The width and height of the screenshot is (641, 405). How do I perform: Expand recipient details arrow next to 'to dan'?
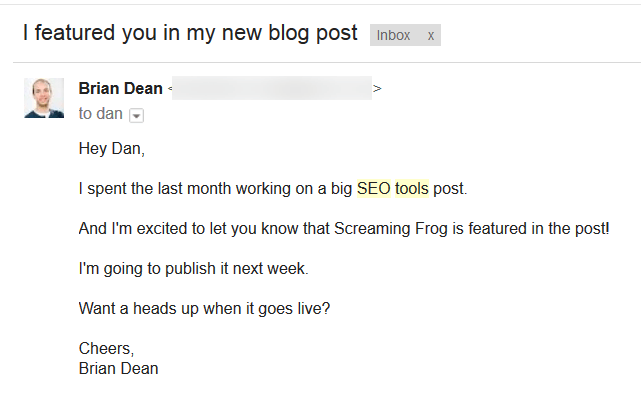tap(137, 115)
